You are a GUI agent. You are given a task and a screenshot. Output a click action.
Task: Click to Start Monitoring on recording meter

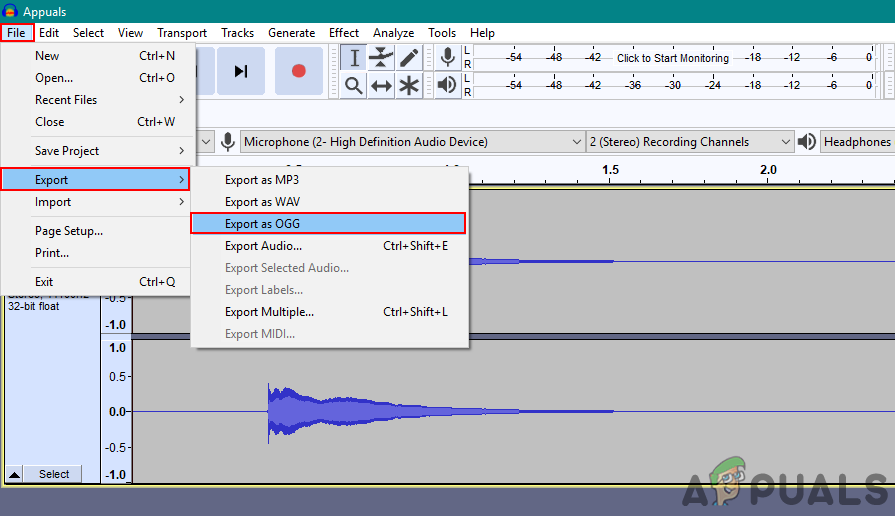click(x=672, y=58)
